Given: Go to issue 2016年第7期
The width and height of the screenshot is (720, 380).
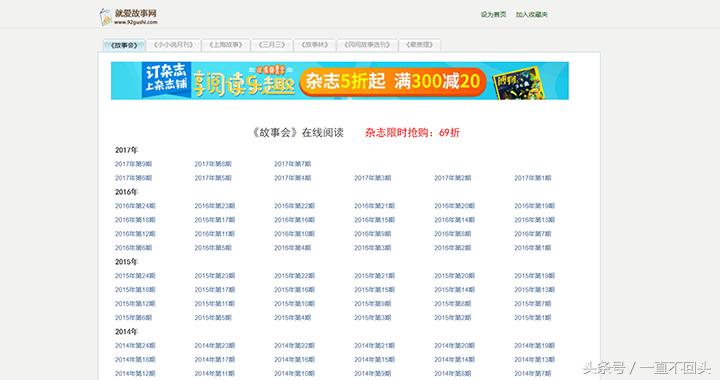Looking at the screenshot, I should pyautogui.click(x=533, y=234).
